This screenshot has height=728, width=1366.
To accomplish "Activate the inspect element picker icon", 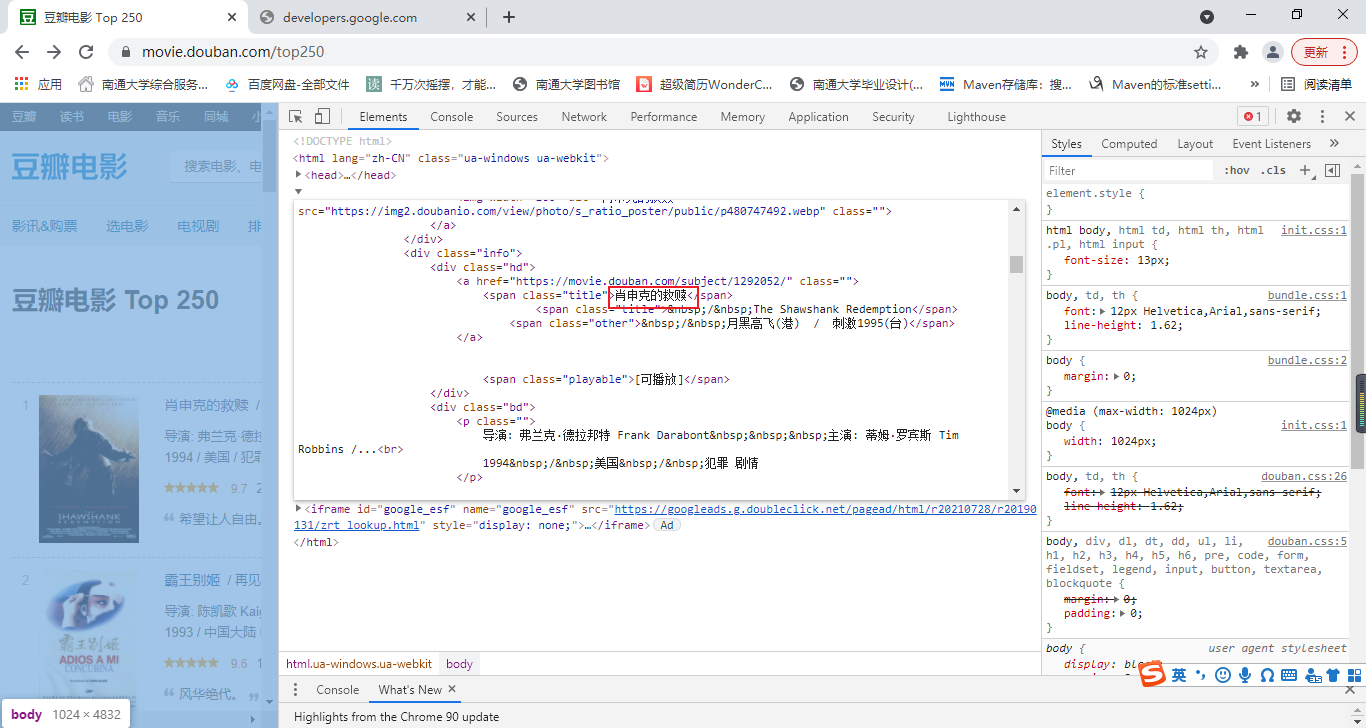I will [x=296, y=117].
